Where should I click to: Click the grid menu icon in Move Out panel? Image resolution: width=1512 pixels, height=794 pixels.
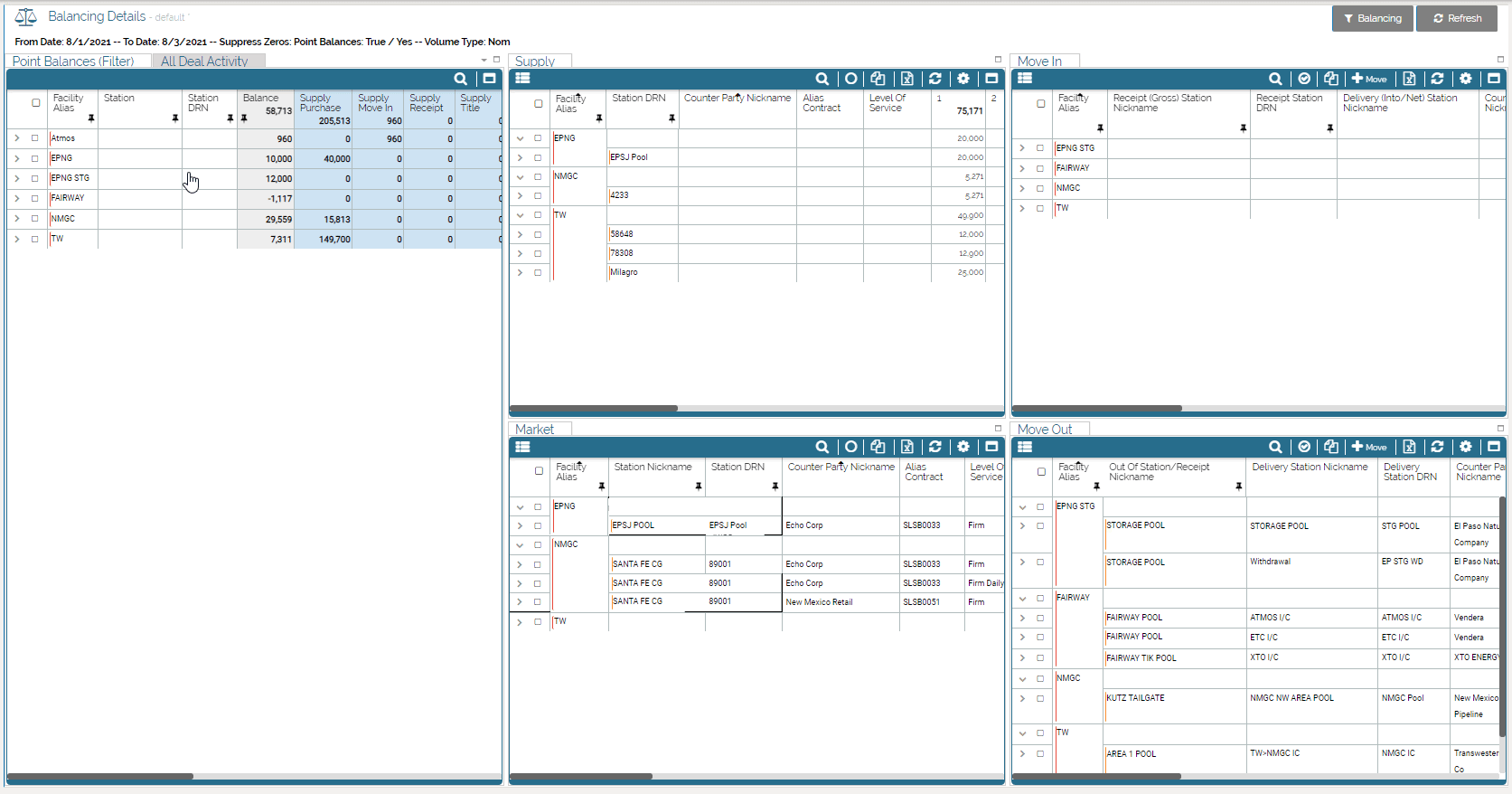click(x=1025, y=447)
